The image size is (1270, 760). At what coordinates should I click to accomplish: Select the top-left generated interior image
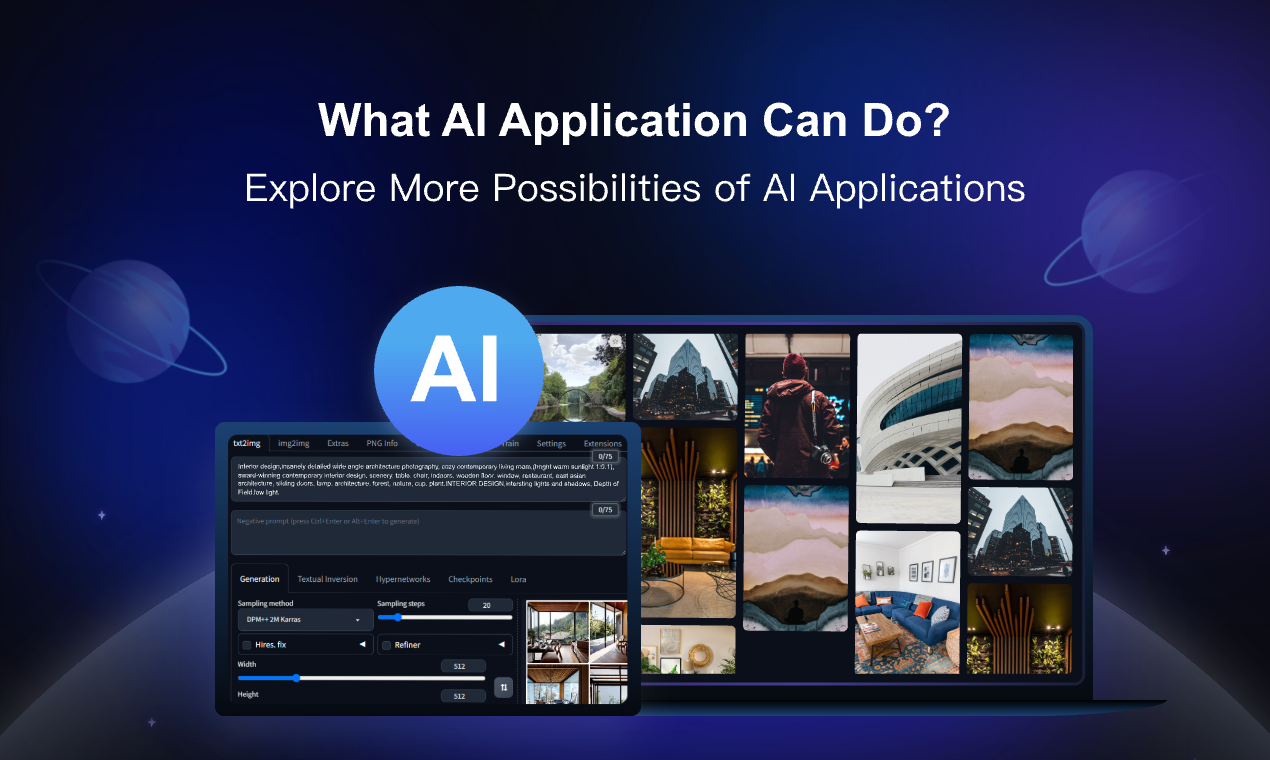click(x=557, y=630)
